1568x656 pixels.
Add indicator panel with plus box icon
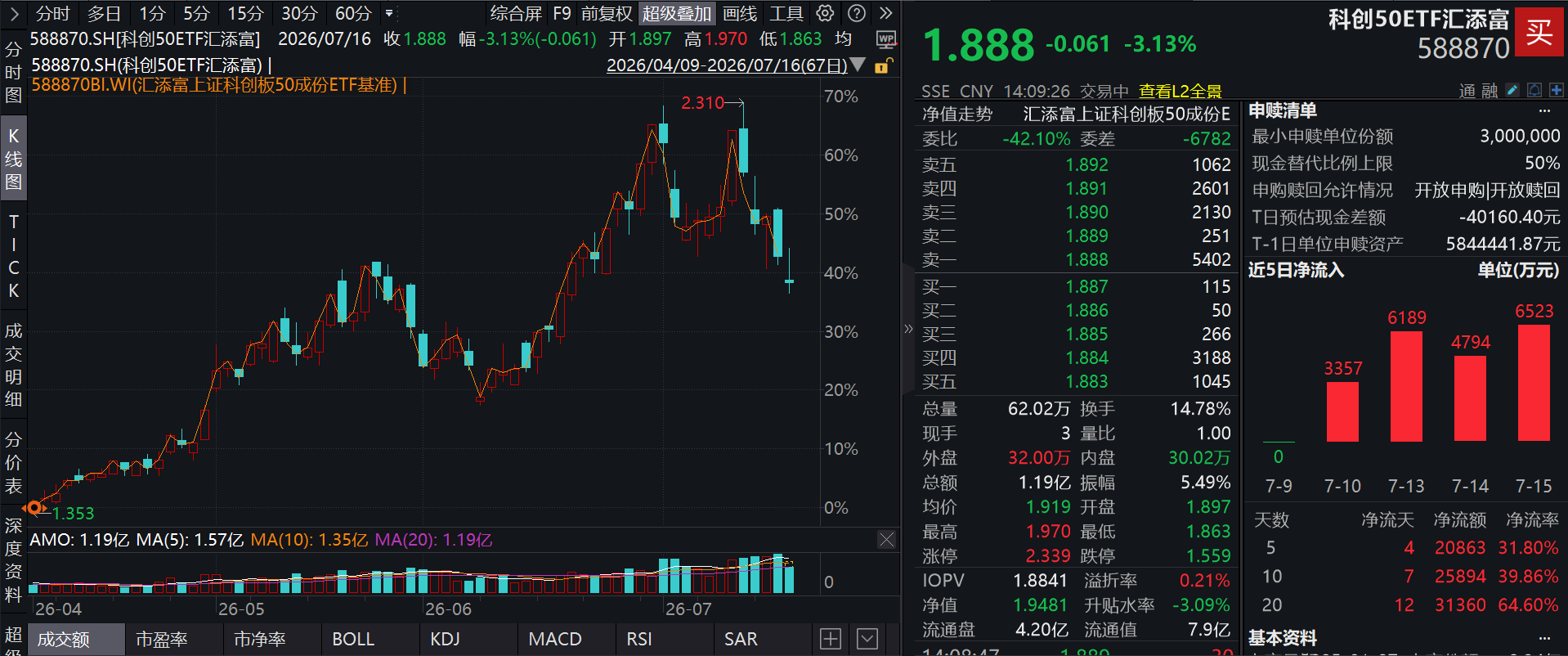(x=830, y=639)
